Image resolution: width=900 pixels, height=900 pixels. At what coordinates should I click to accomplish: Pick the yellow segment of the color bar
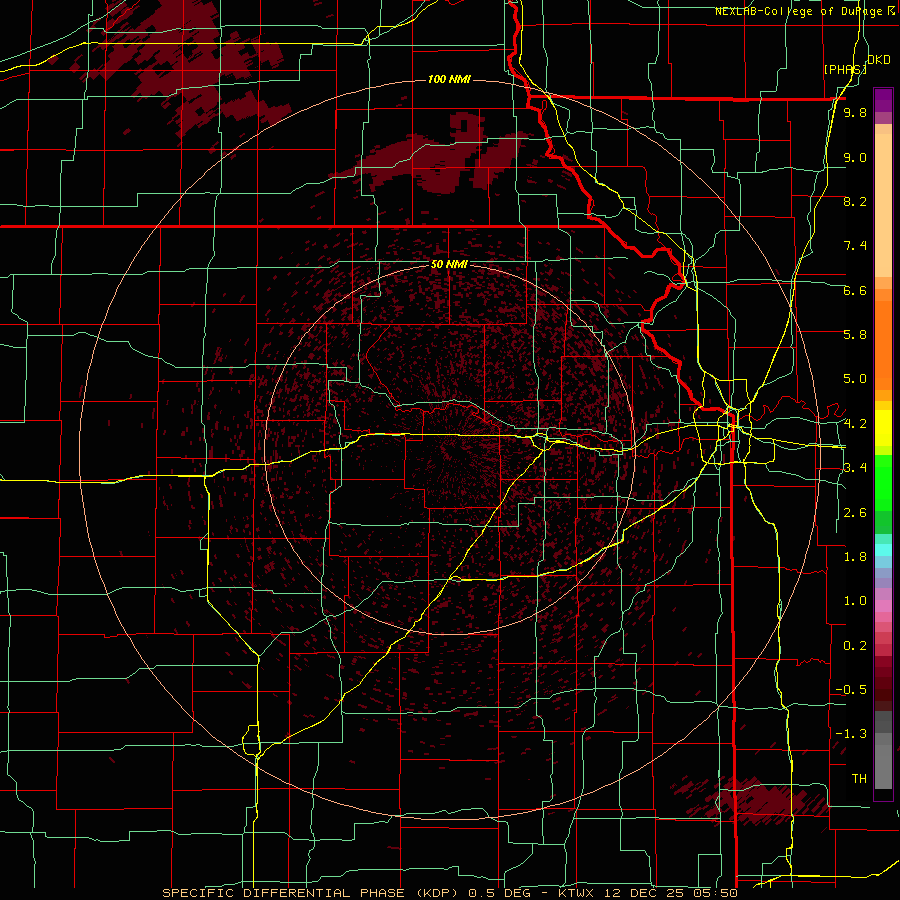883,428
